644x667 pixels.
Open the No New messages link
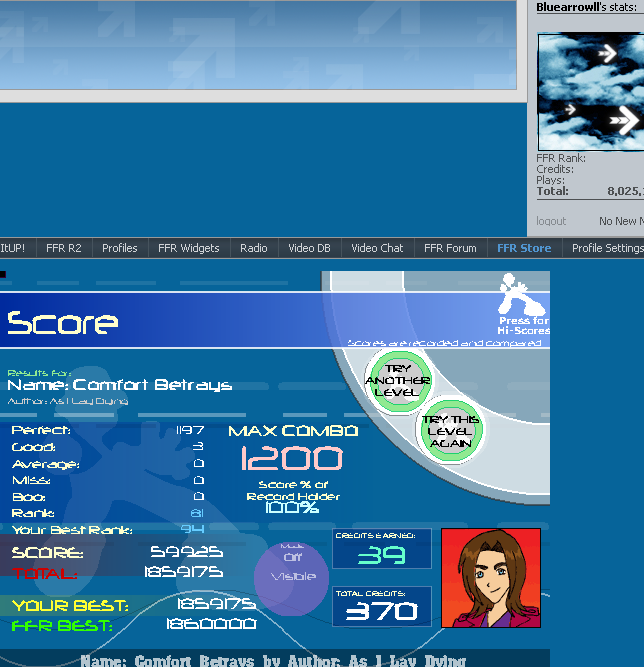[620, 221]
